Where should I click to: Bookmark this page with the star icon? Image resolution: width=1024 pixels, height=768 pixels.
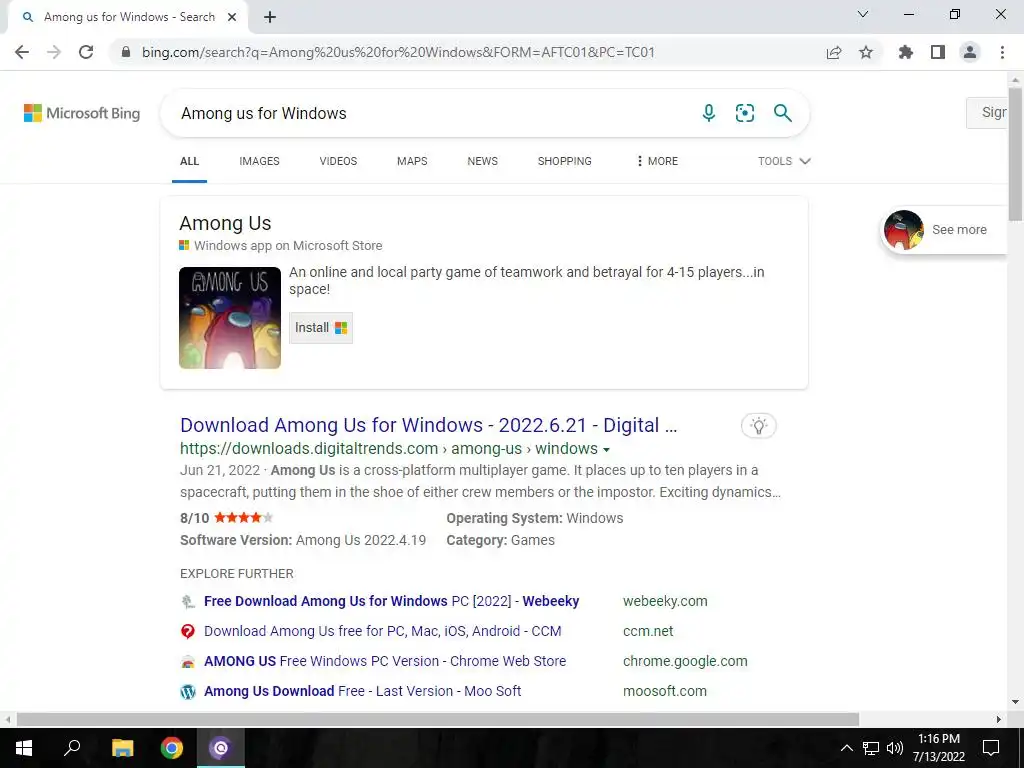tap(866, 52)
